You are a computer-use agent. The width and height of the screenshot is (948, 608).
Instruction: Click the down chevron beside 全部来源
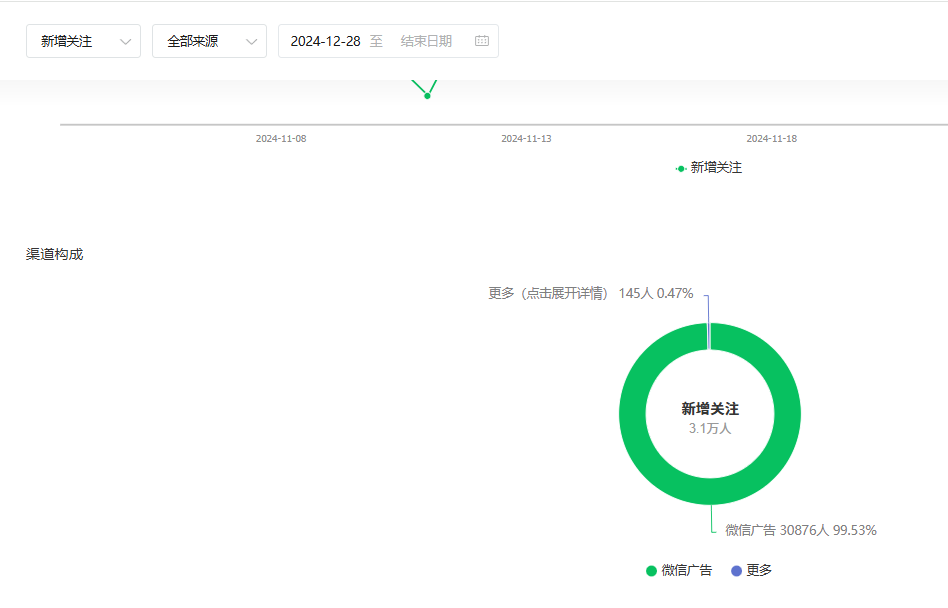pyautogui.click(x=251, y=41)
